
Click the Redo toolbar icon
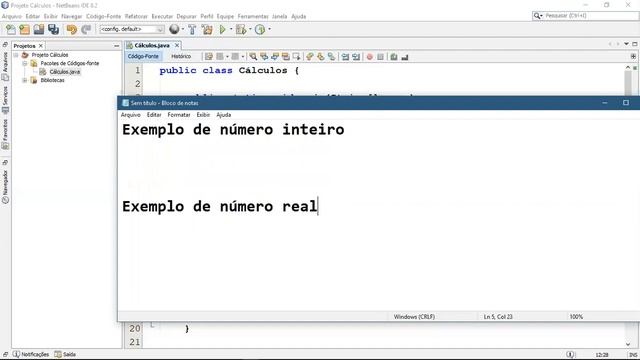(x=86, y=29)
